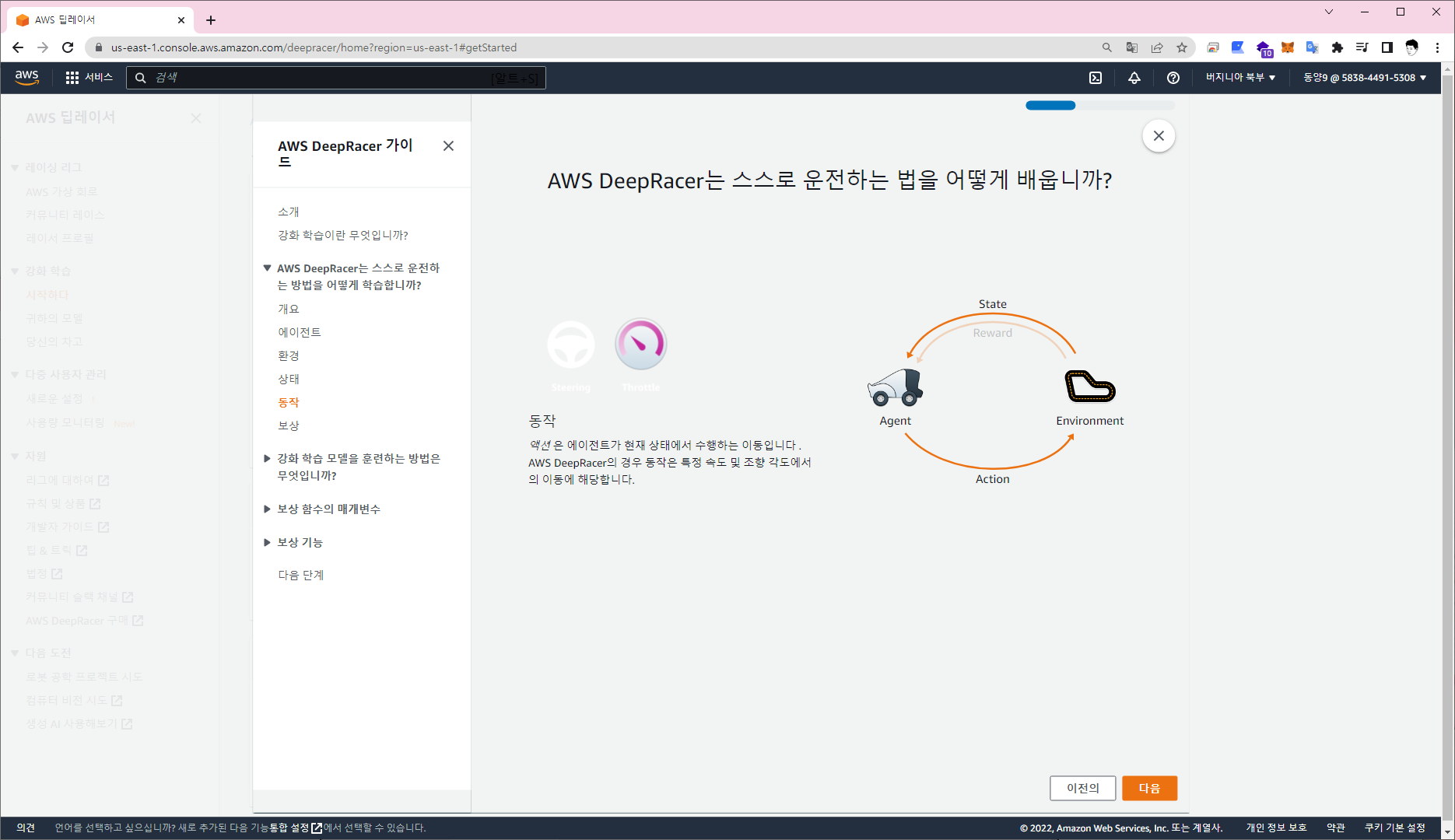Collapse the 레이싱 리그 nav group
This screenshot has height=840, width=1455.
tap(15, 168)
